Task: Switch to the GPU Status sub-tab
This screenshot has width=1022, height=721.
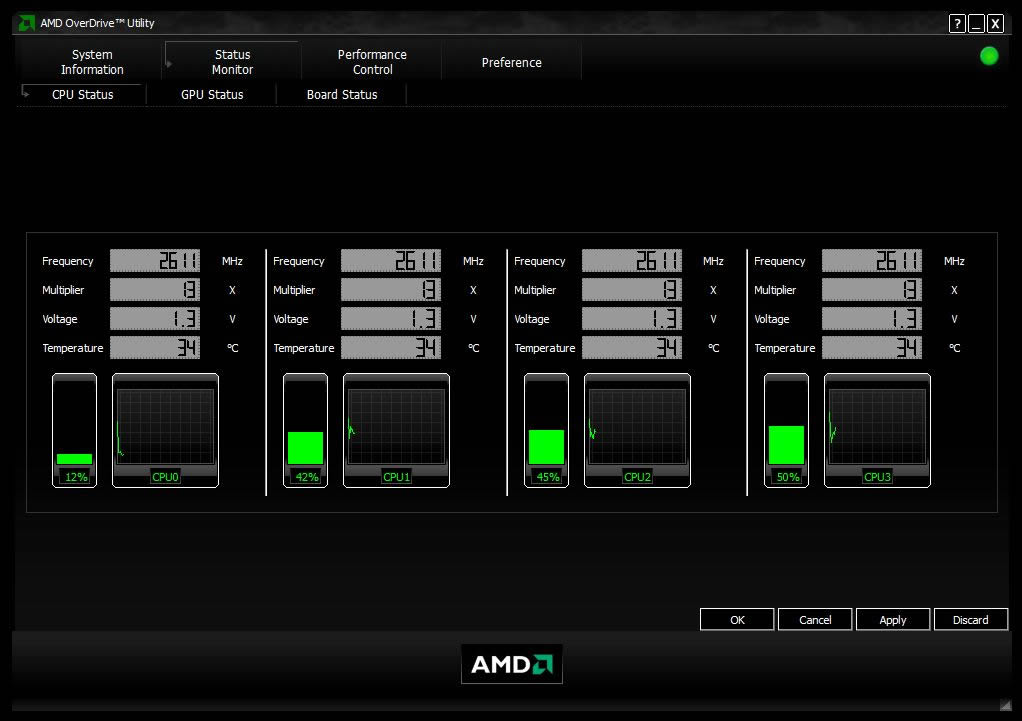Action: pyautogui.click(x=212, y=95)
